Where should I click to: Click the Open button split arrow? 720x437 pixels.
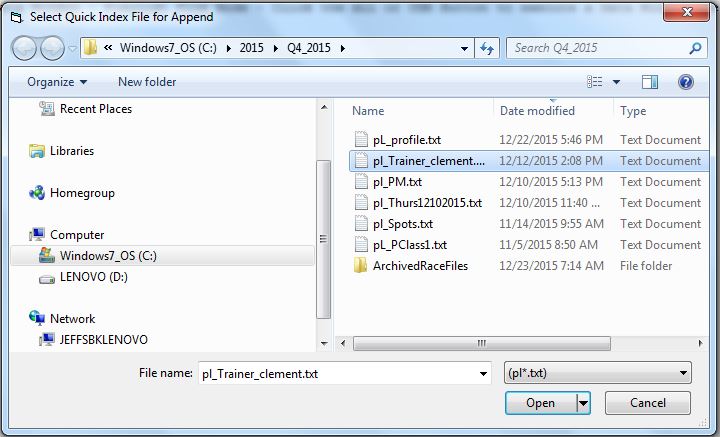coord(584,403)
